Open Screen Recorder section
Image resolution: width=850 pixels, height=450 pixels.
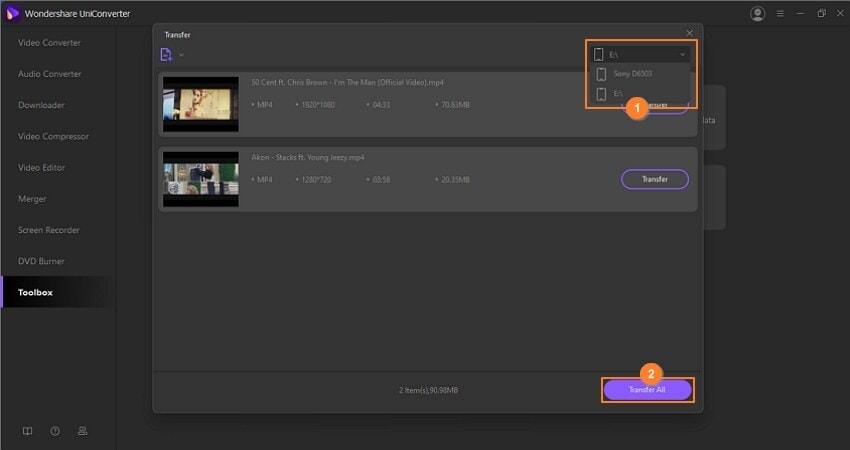coord(48,230)
